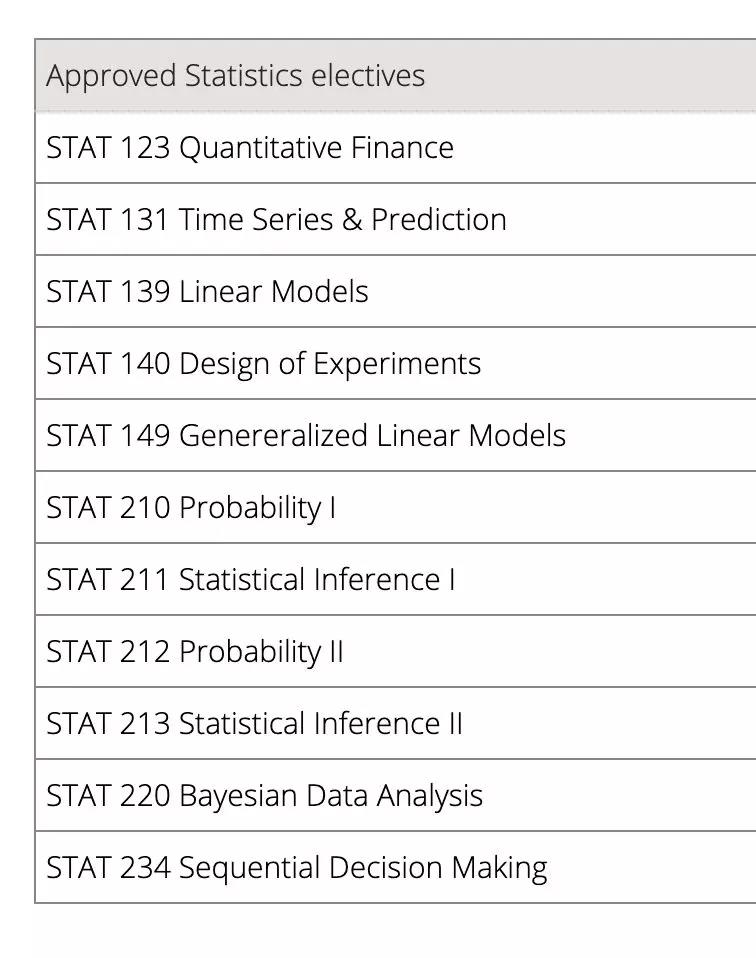Screen dimensions: 756x958
Task: Click the word Experiments in STAT 140
Action: [397, 365]
